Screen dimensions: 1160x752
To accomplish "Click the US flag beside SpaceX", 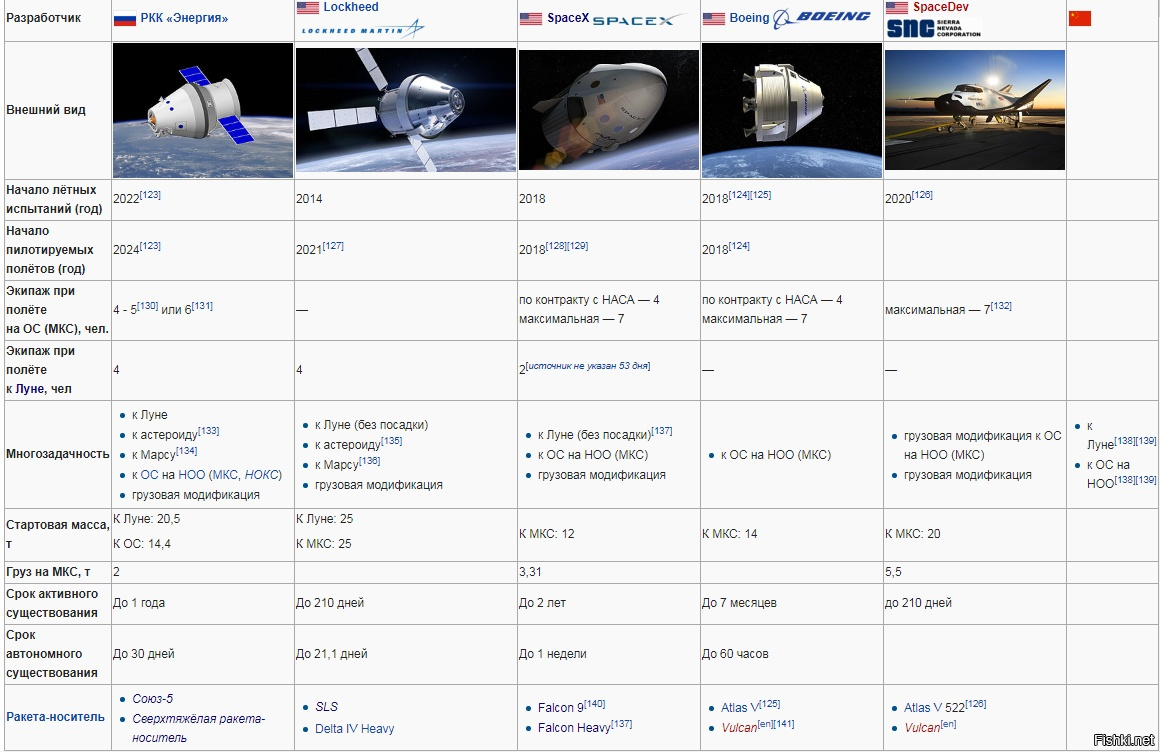I will coord(530,19).
